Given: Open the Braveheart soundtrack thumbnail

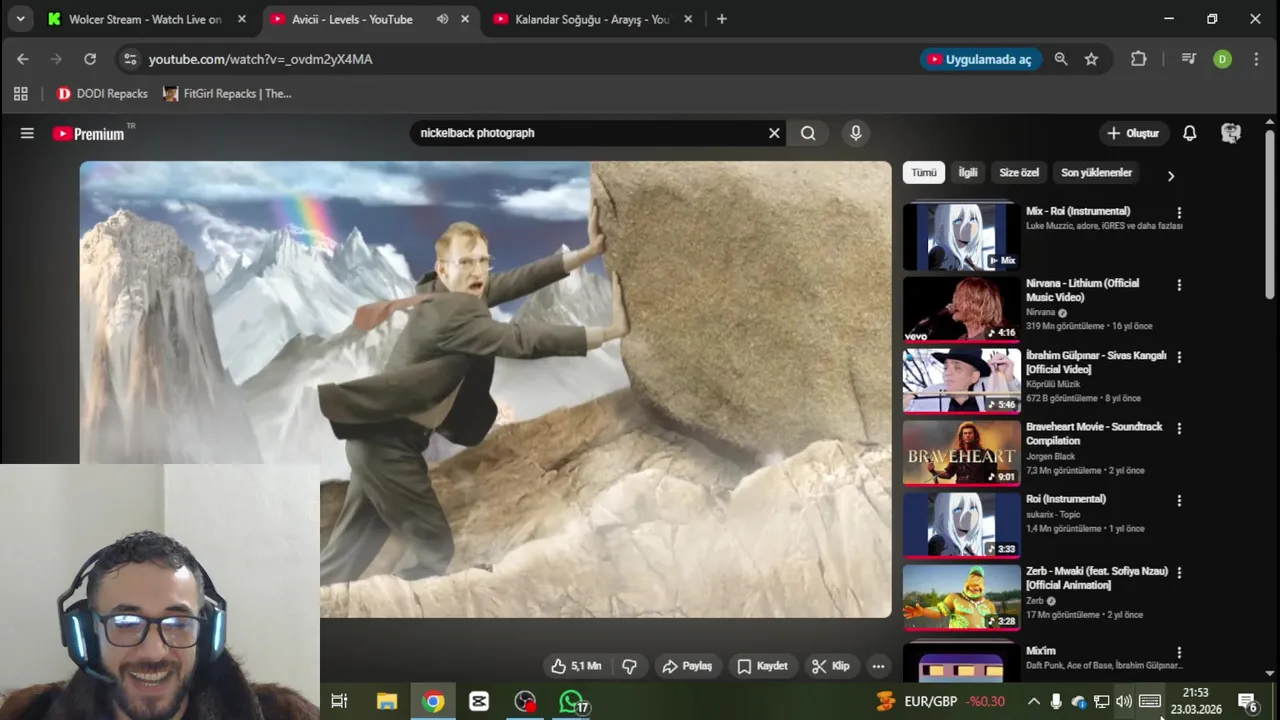Looking at the screenshot, I should 962,452.
